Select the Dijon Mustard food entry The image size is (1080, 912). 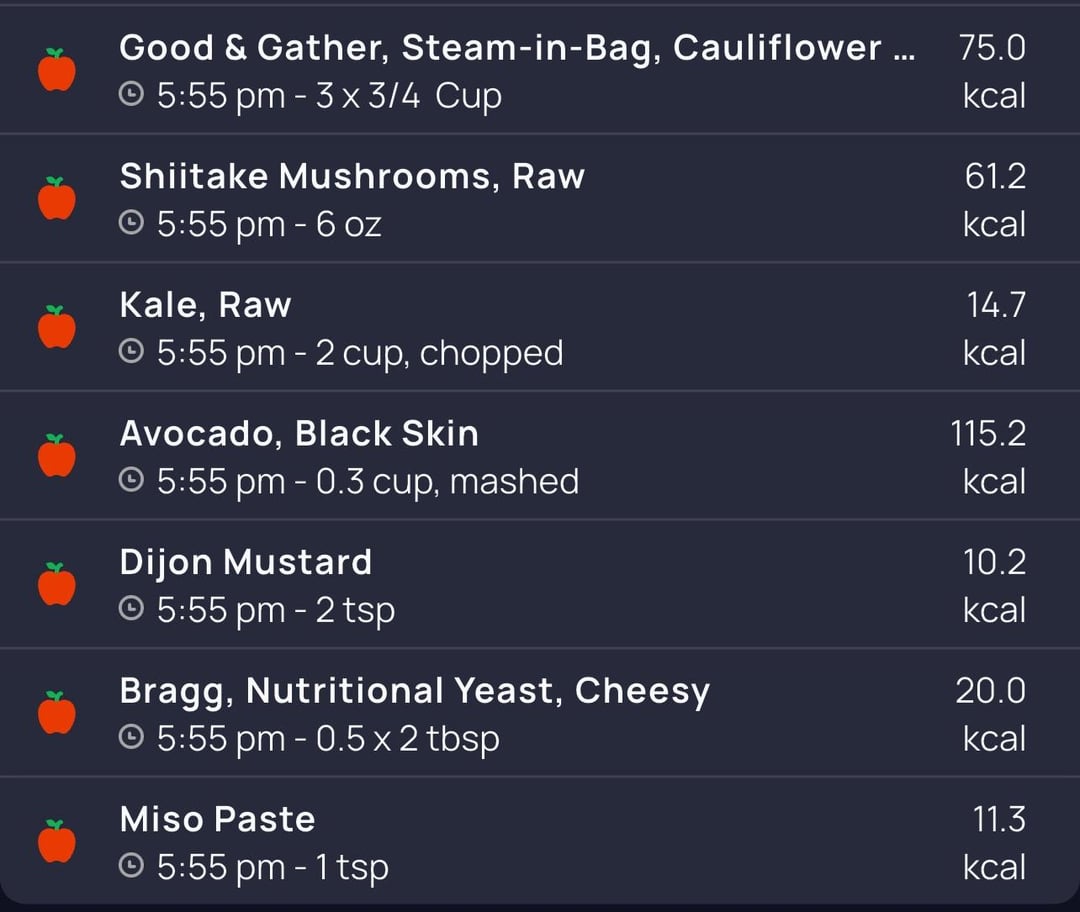[x=246, y=562]
